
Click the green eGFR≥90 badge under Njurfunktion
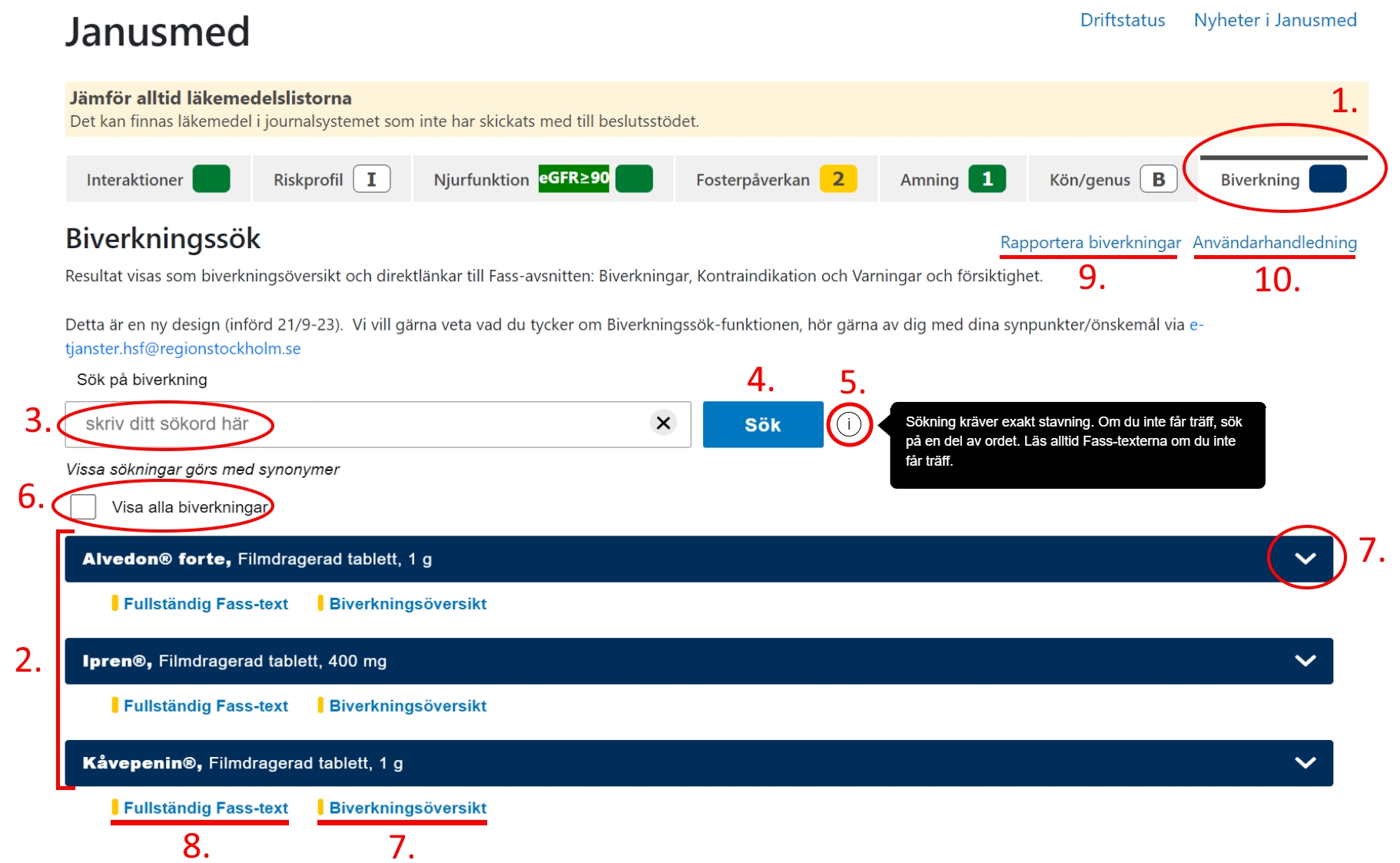click(574, 178)
